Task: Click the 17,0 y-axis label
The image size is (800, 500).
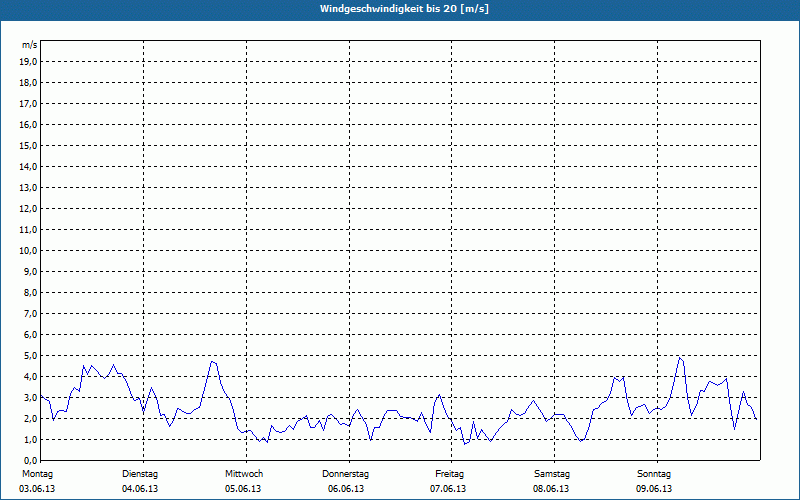Action: 29,104
